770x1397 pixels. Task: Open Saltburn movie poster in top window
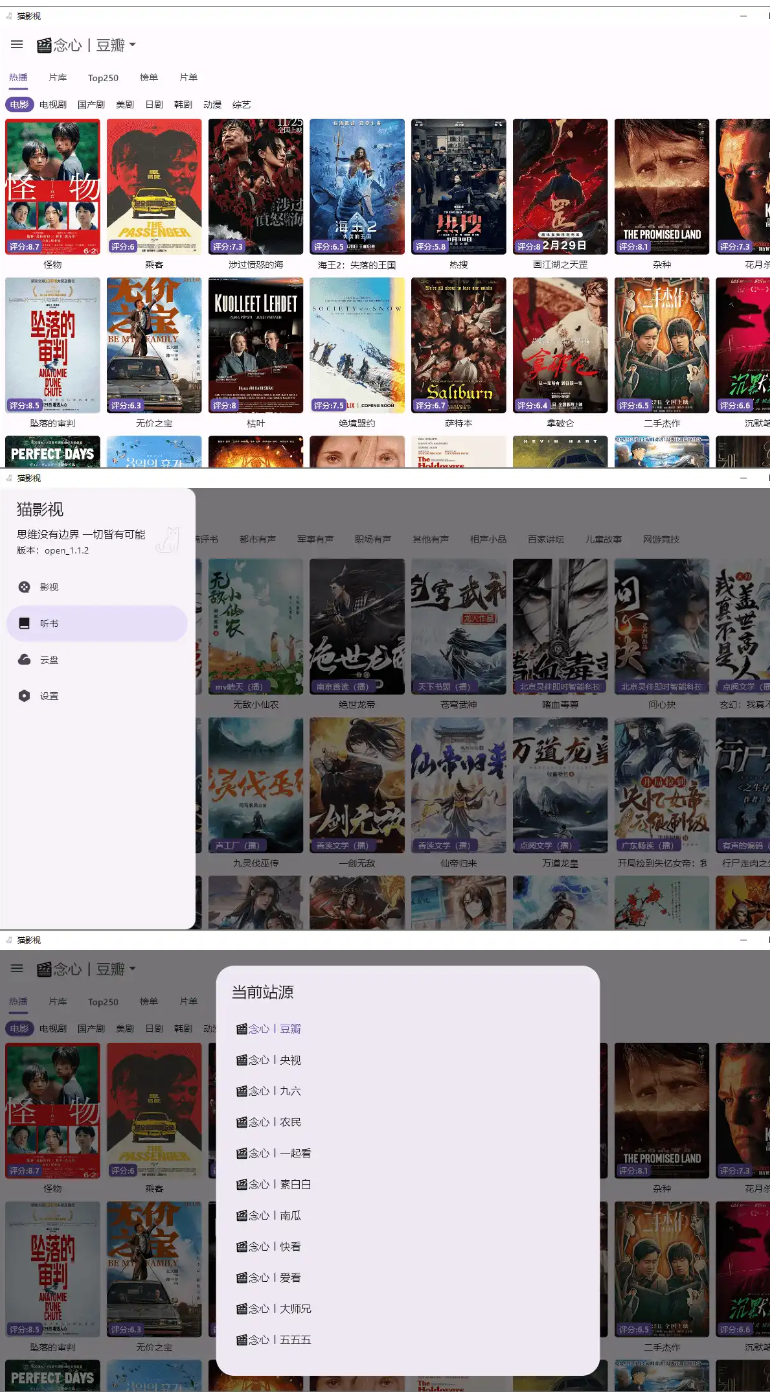pos(458,345)
